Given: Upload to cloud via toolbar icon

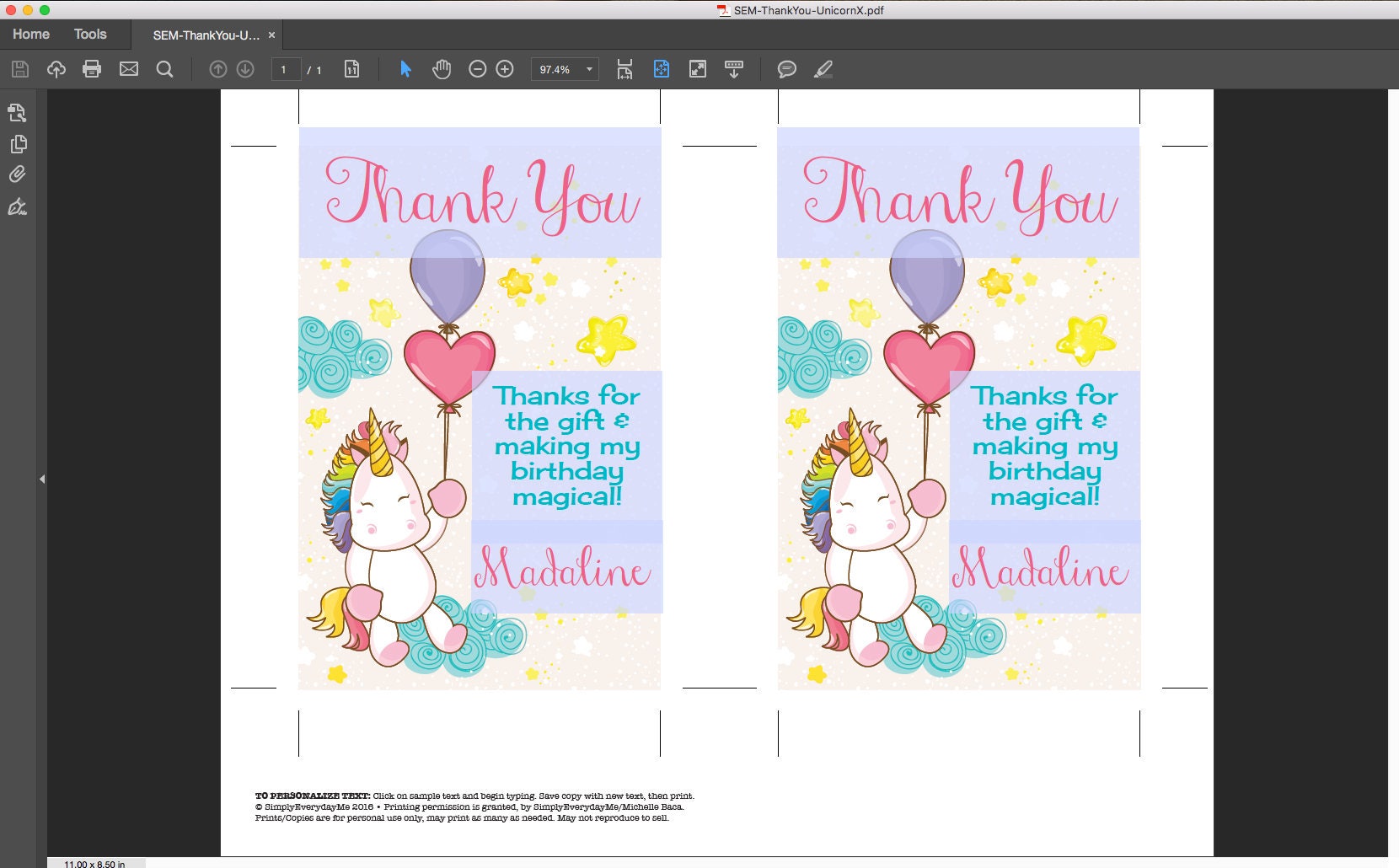Looking at the screenshot, I should pyautogui.click(x=56, y=69).
